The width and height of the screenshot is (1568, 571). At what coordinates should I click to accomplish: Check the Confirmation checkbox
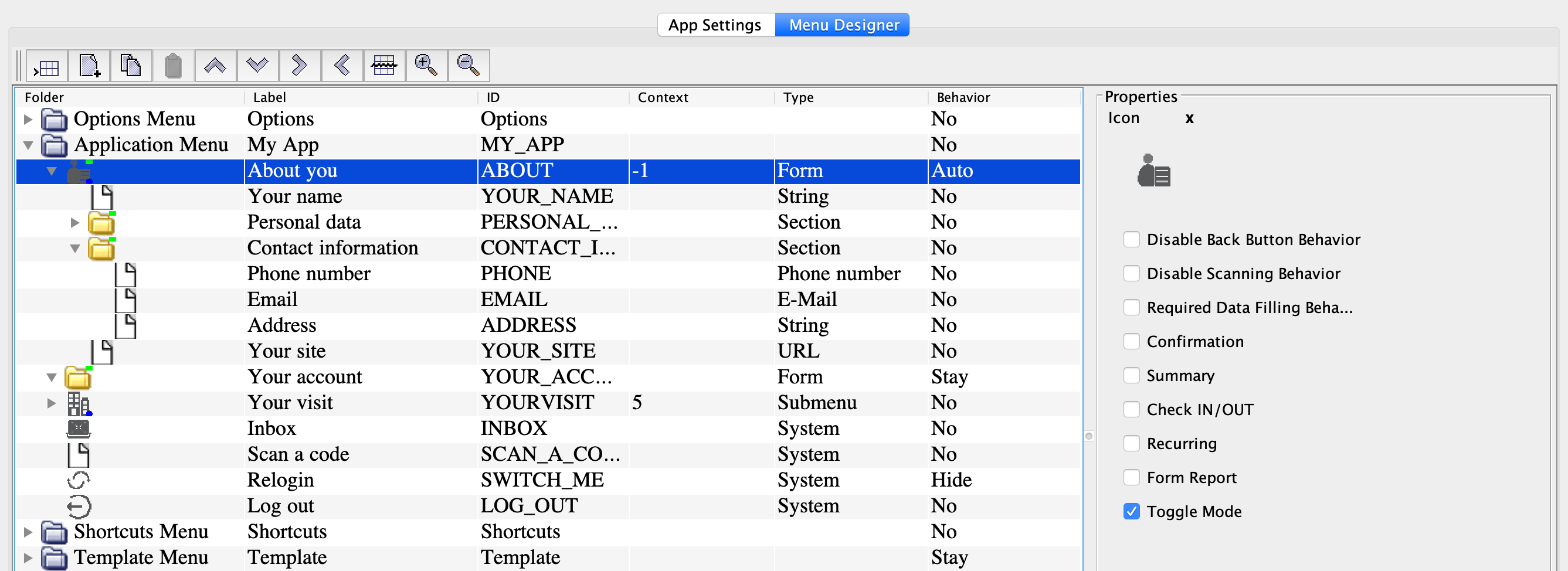pyautogui.click(x=1131, y=342)
